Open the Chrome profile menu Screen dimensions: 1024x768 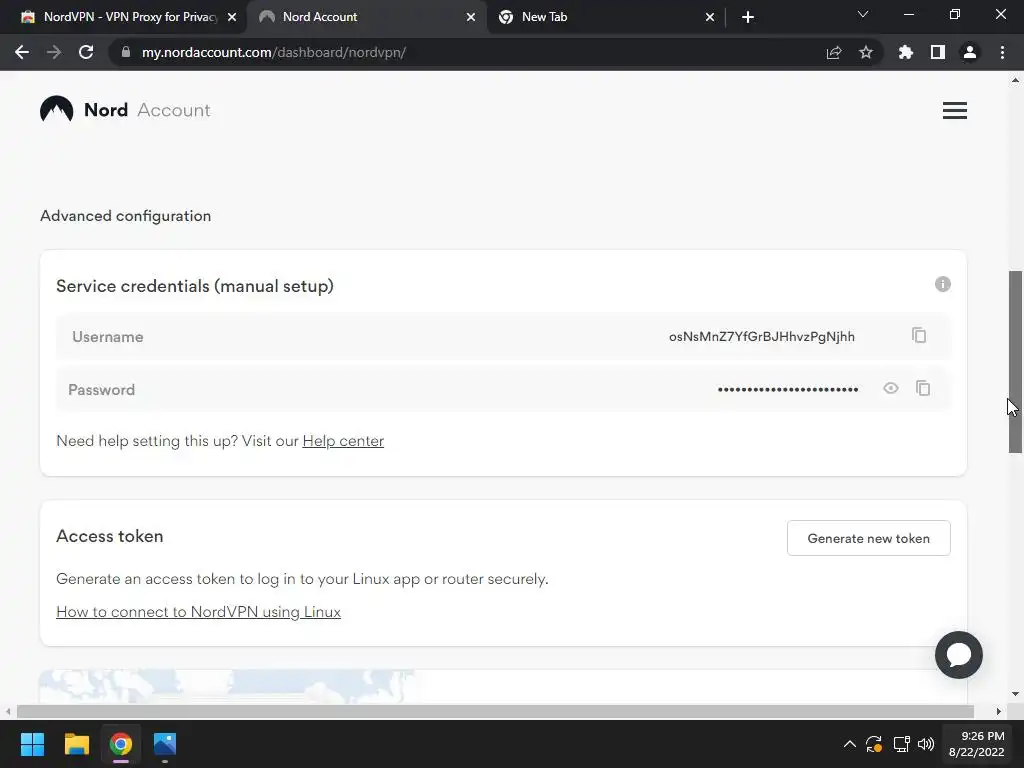click(x=970, y=52)
